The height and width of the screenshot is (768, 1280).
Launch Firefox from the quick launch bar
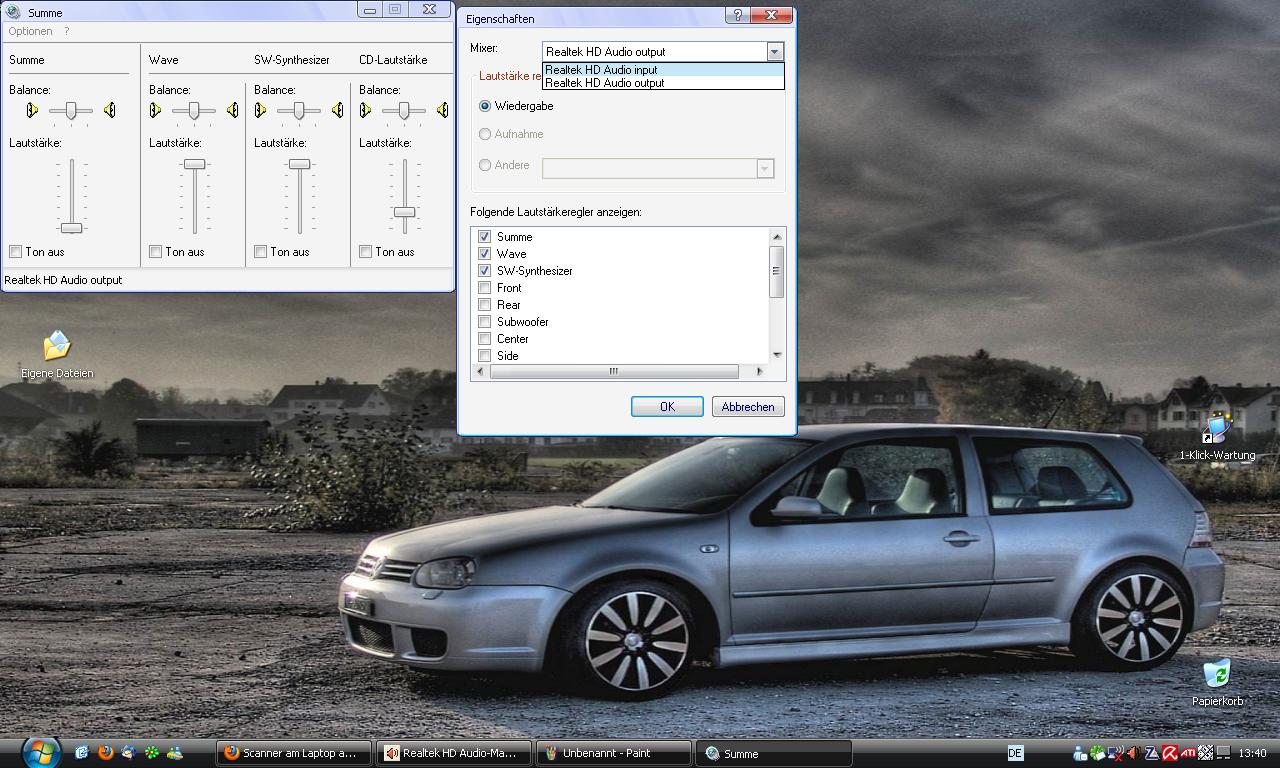pyautogui.click(x=105, y=753)
